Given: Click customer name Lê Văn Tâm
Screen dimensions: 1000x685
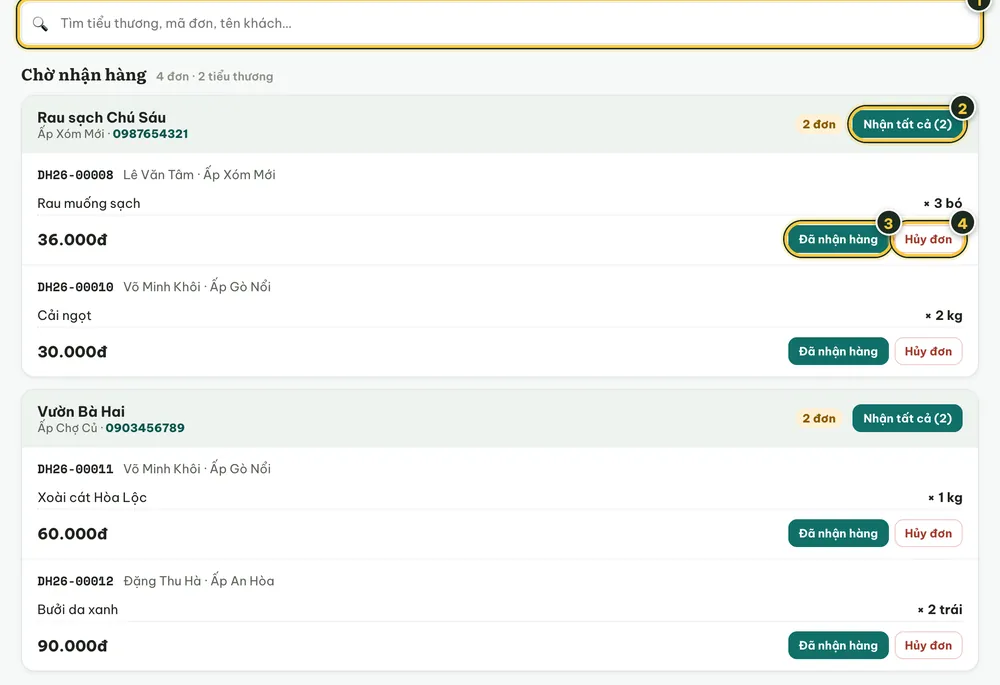Looking at the screenshot, I should [x=158, y=175].
